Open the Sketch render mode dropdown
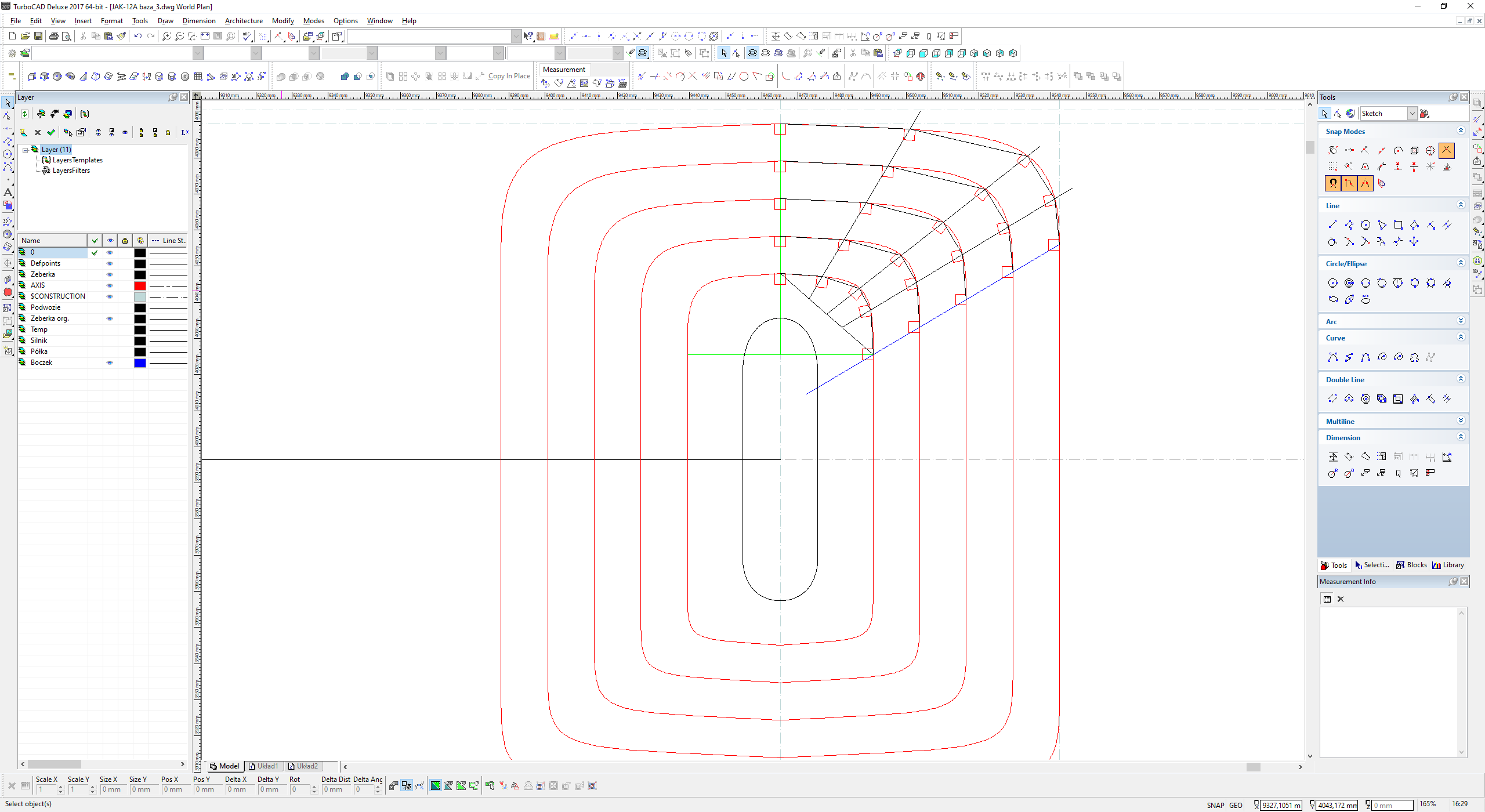The image size is (1485, 812). [1412, 114]
